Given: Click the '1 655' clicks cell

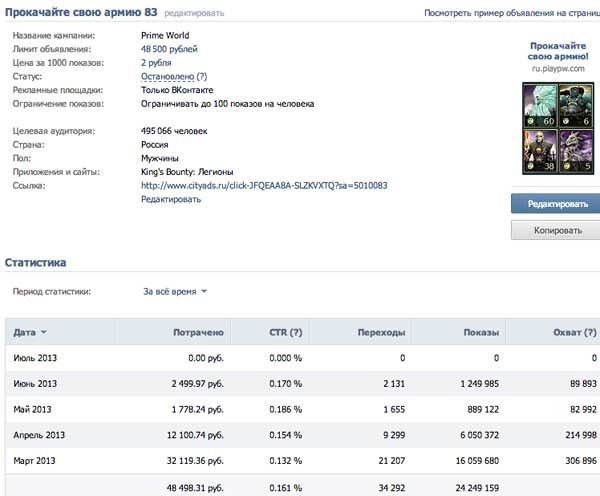Looking at the screenshot, I should tap(394, 410).
